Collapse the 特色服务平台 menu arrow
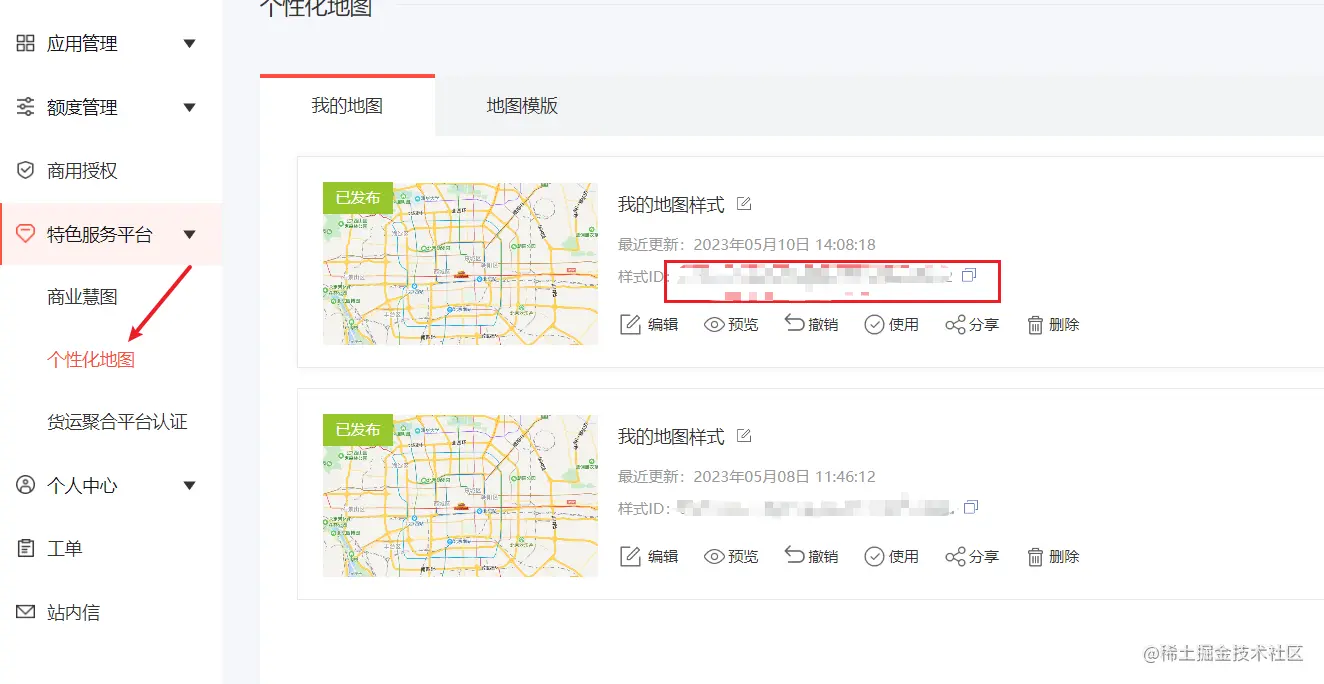1324x684 pixels. point(189,235)
